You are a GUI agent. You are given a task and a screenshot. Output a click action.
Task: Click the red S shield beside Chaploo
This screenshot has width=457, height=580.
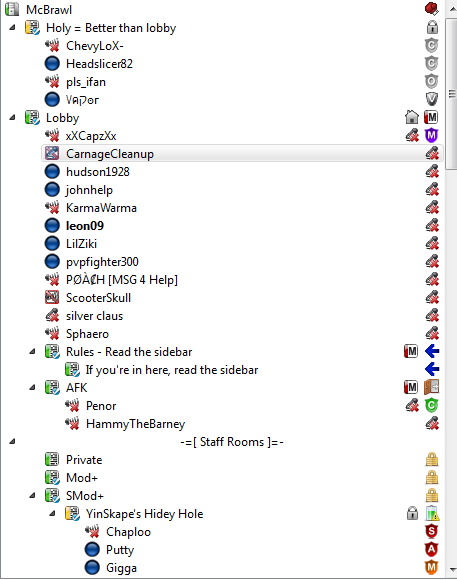[x=431, y=532]
